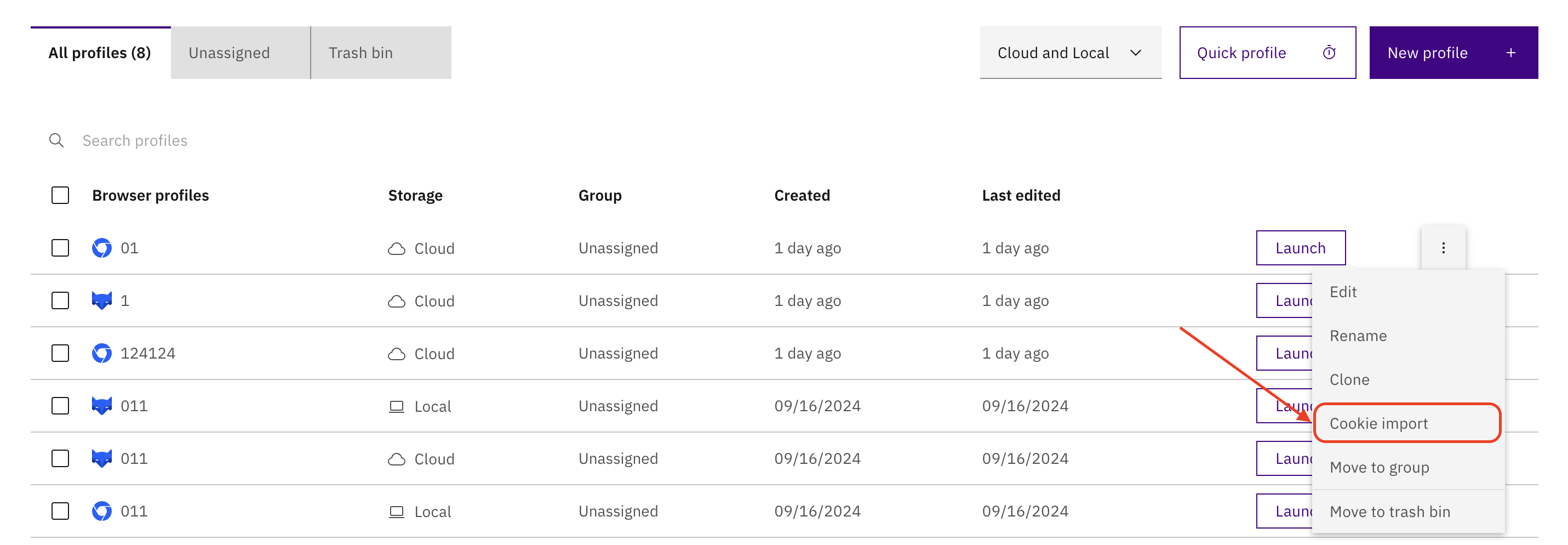Click the laptop Local icon in last row
This screenshot has width=1568, height=545.
coord(396,512)
